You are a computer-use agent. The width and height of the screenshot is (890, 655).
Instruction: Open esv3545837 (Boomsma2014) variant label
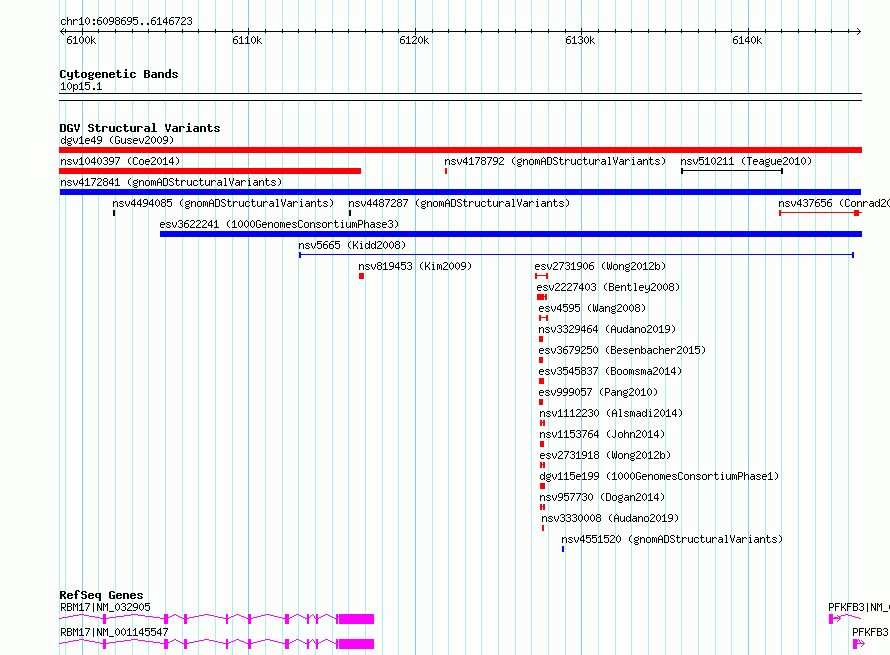click(x=610, y=371)
